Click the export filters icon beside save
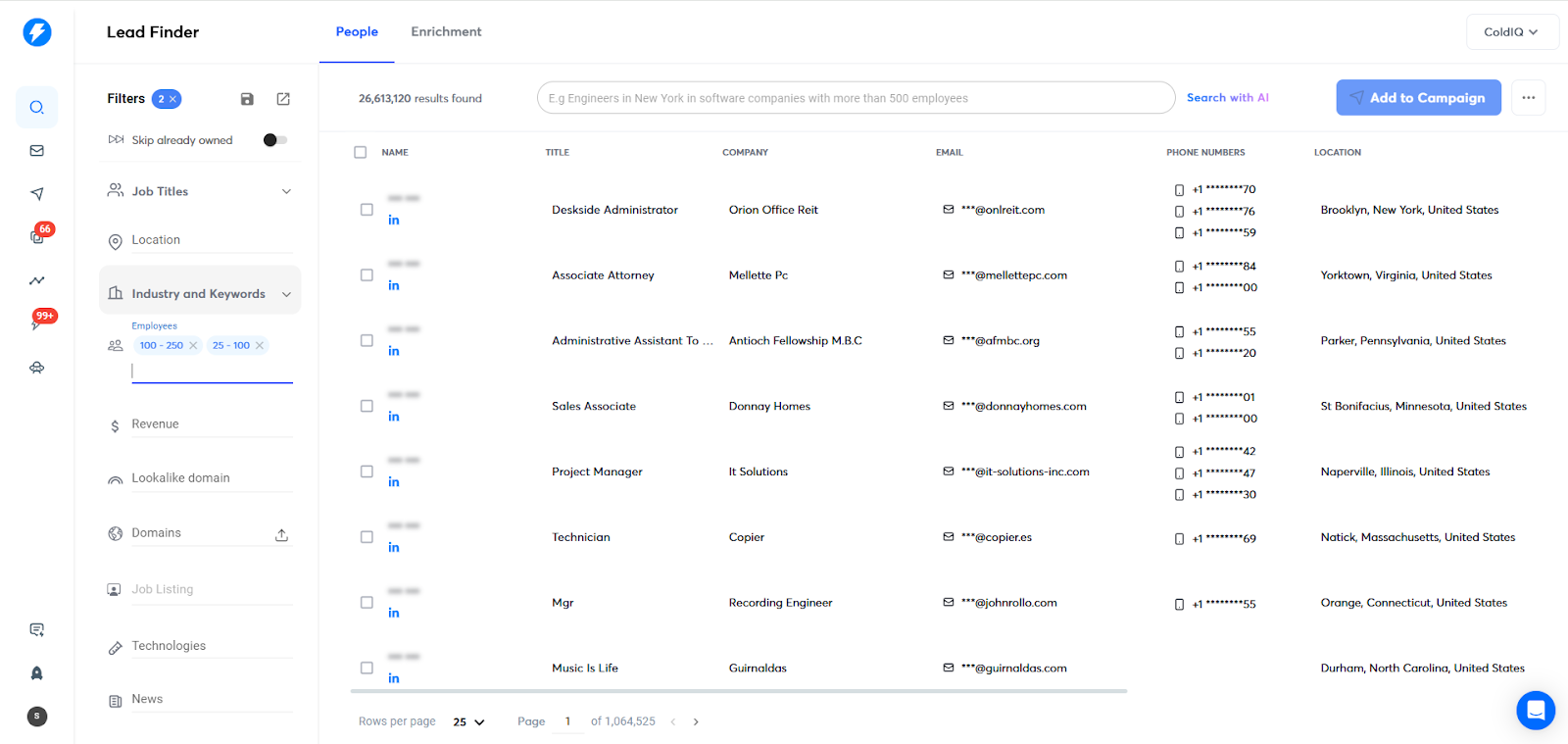1568x744 pixels. (283, 99)
